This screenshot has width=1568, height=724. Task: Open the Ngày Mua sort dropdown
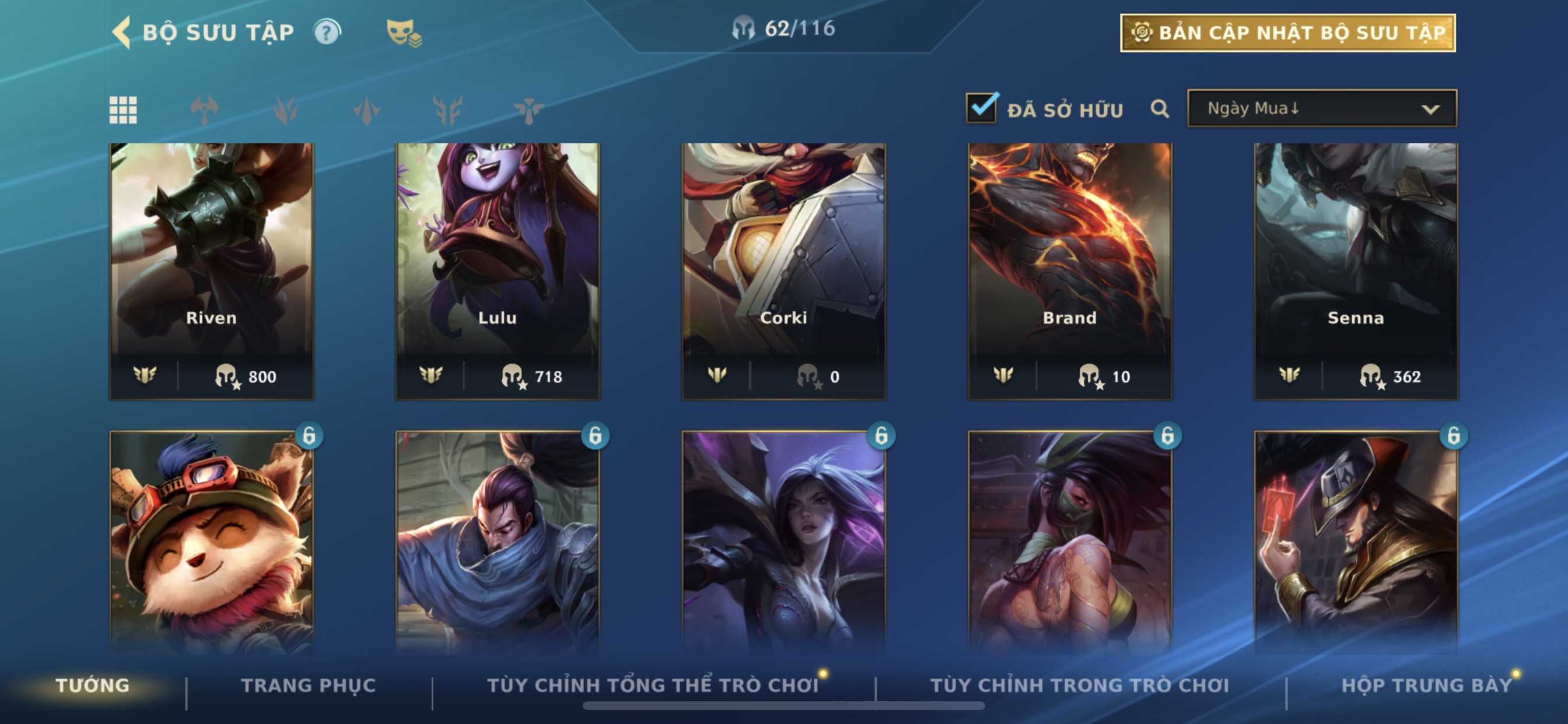1322,108
